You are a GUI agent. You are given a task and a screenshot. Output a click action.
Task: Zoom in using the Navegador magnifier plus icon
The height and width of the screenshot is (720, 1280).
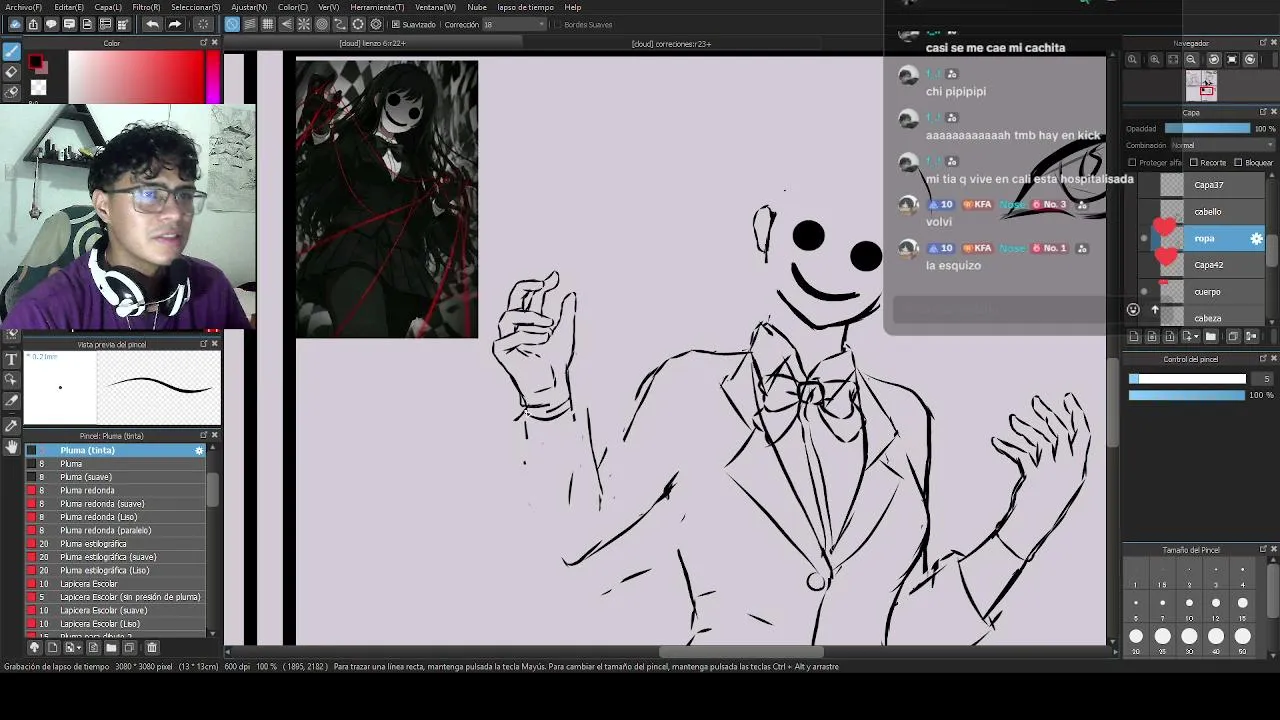pyautogui.click(x=1155, y=60)
